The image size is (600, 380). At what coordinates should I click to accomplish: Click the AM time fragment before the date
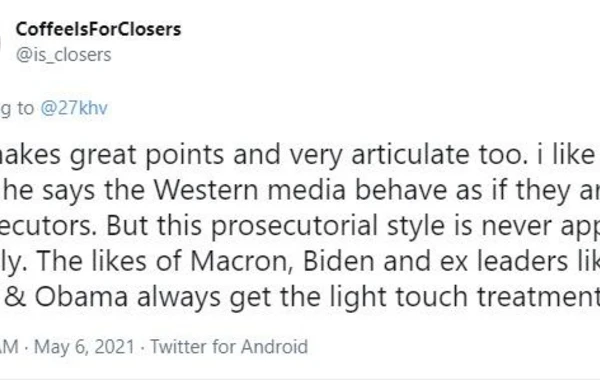point(9,347)
